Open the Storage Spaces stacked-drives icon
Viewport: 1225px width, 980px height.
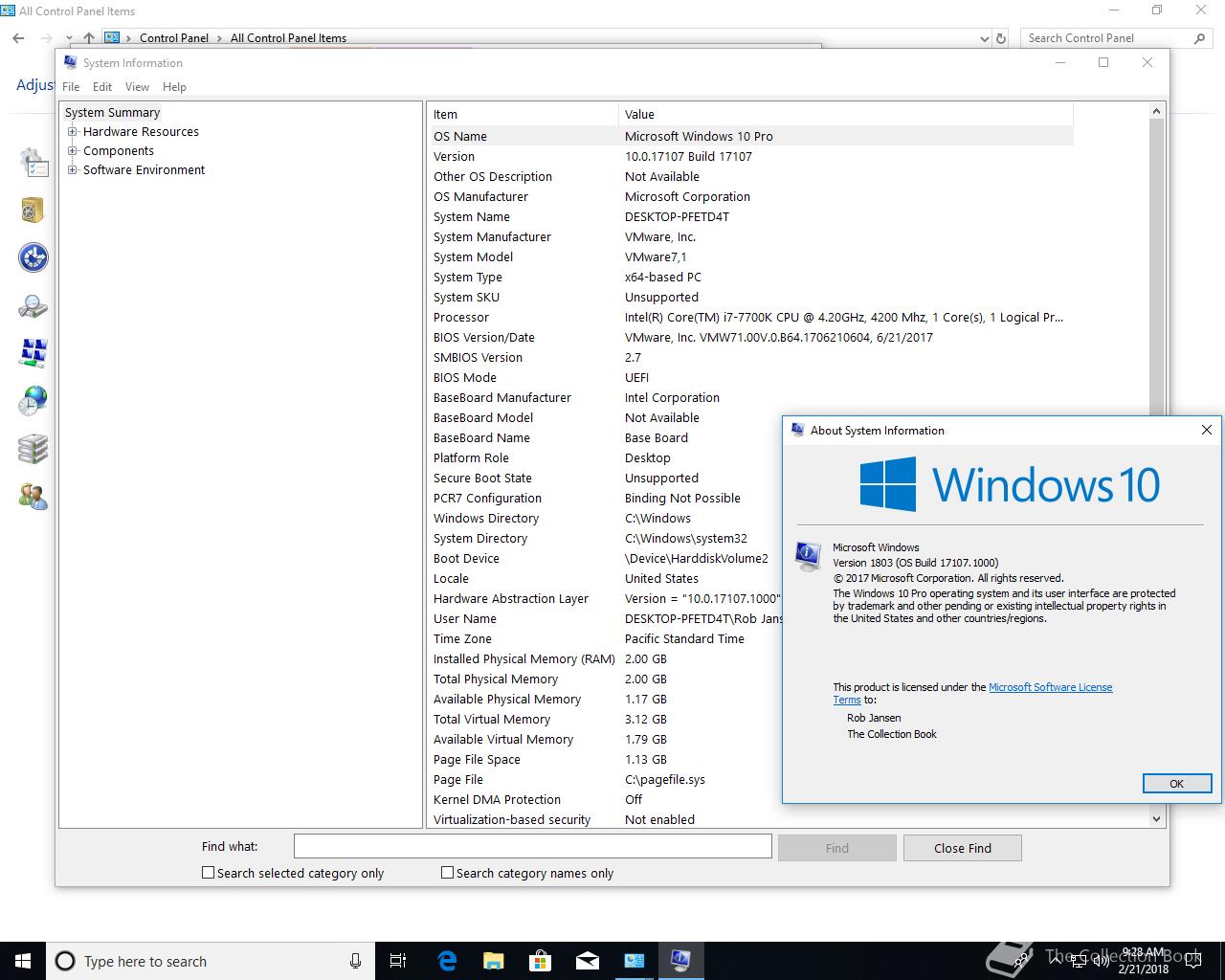point(33,448)
